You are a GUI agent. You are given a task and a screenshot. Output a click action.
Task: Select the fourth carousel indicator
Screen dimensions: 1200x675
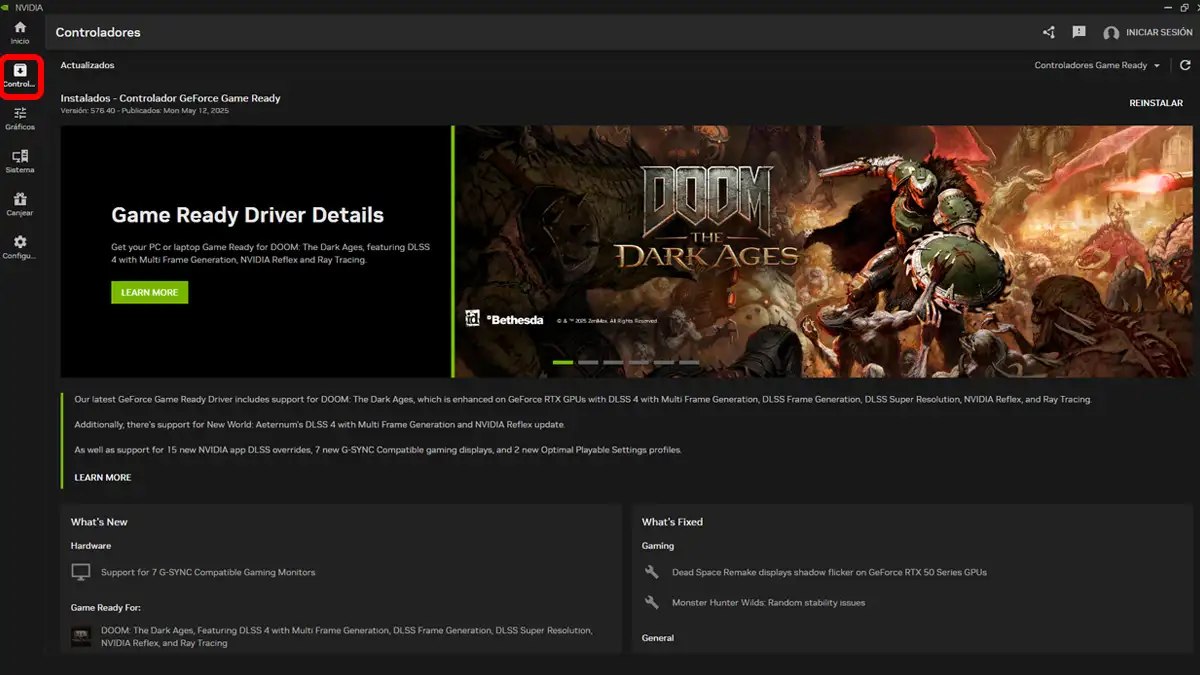click(639, 362)
